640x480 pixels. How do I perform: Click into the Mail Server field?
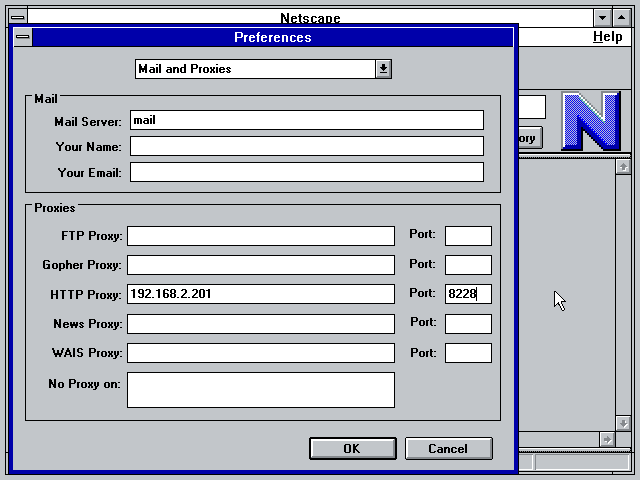pos(307,120)
